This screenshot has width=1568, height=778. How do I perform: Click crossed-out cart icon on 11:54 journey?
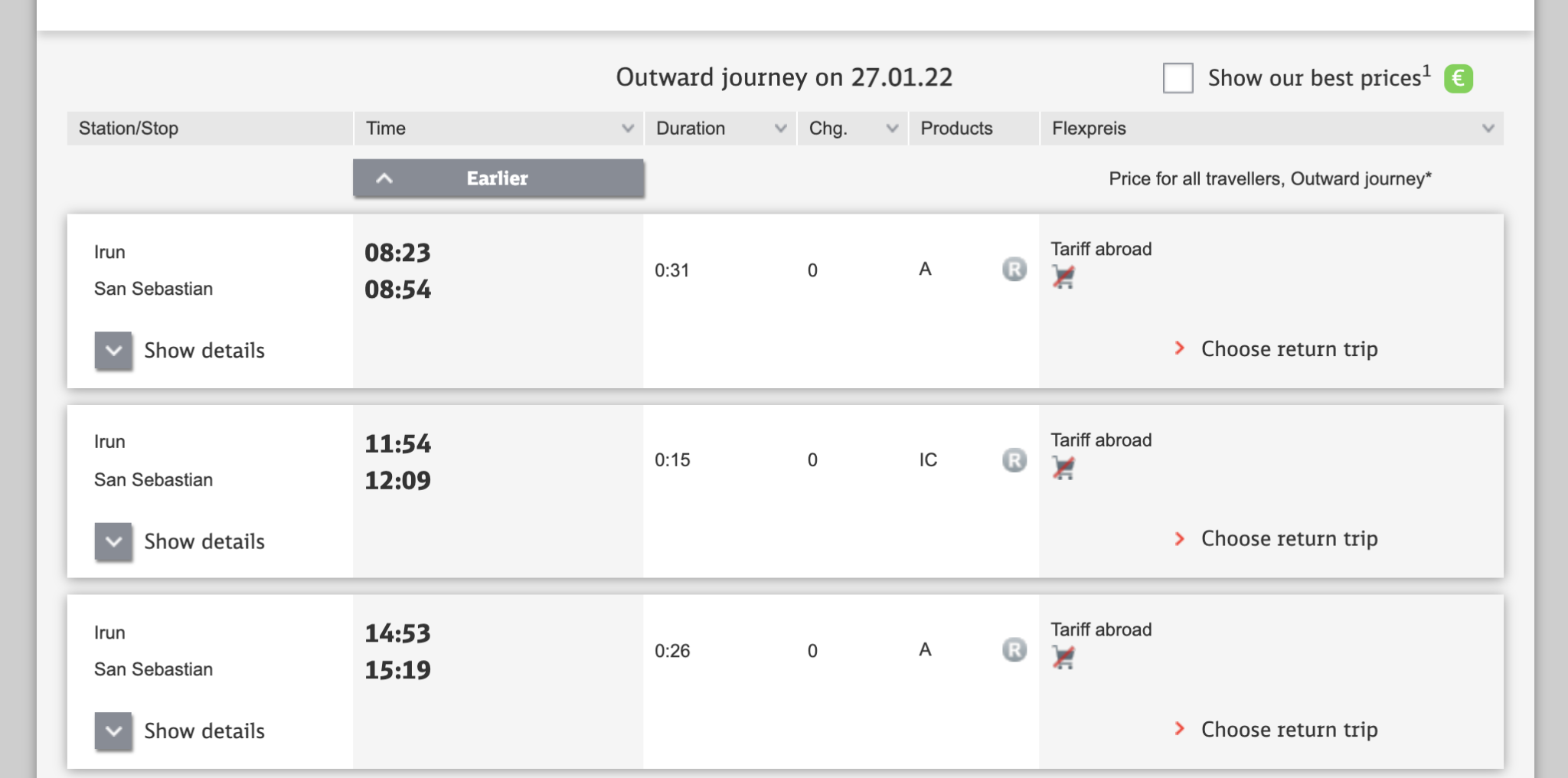1063,467
